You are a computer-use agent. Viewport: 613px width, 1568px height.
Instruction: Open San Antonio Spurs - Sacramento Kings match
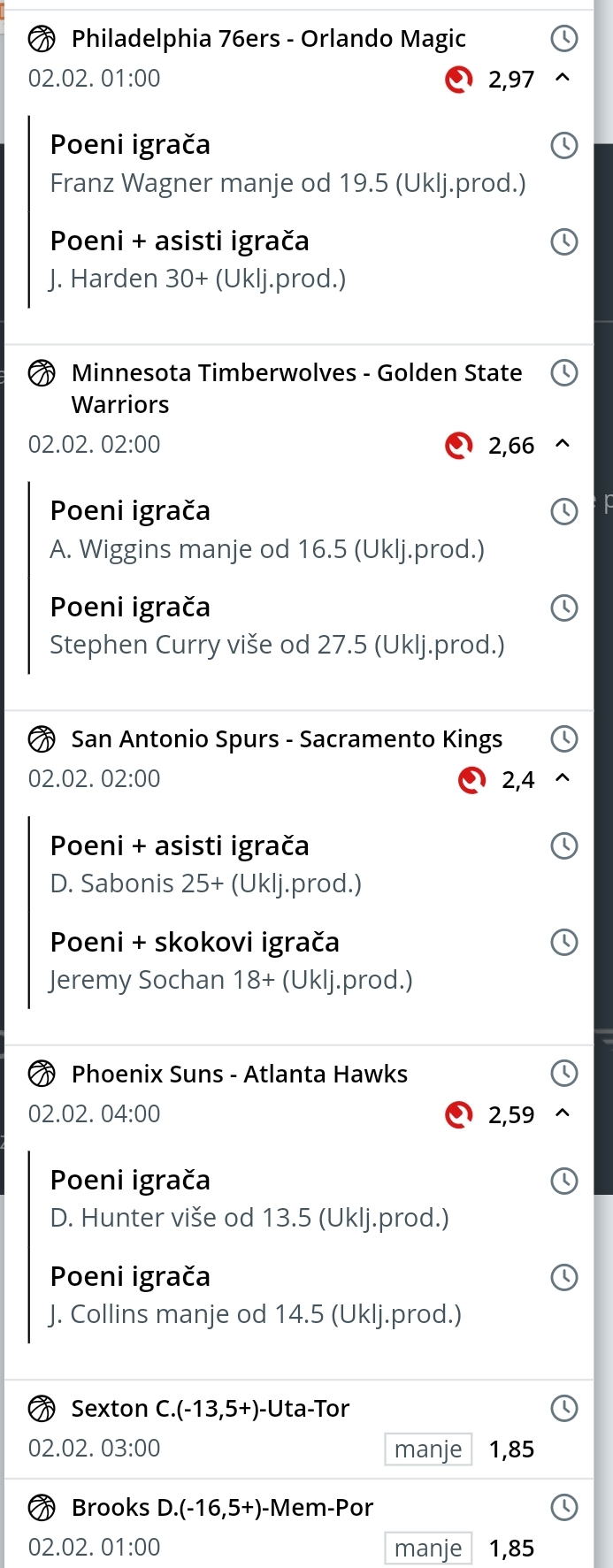point(287,739)
